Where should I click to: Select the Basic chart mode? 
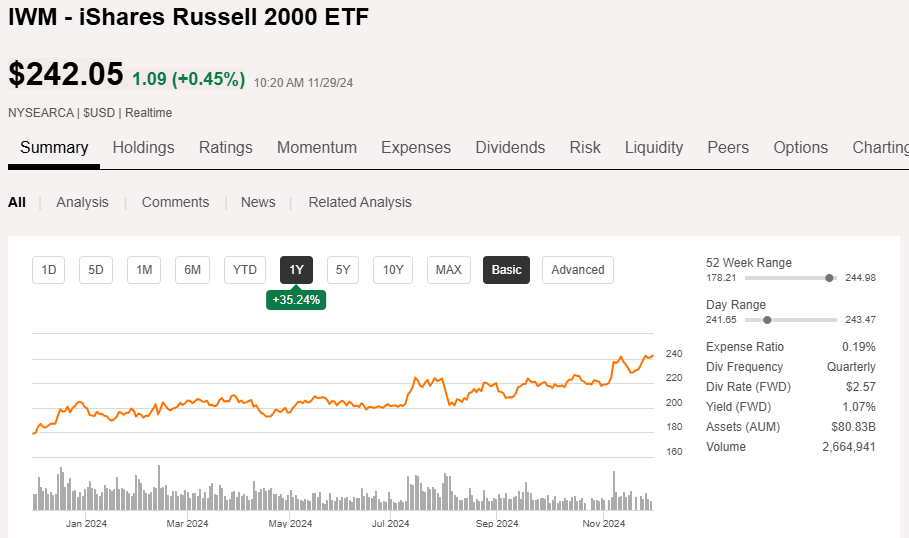tap(506, 270)
